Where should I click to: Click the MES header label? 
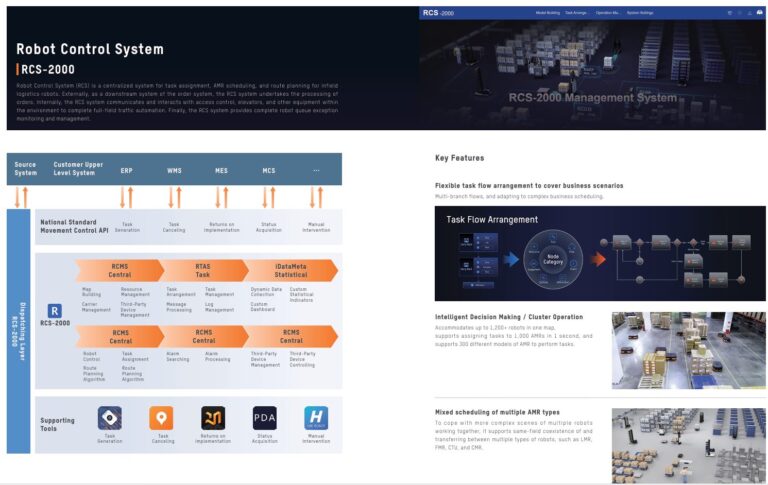tap(221, 170)
